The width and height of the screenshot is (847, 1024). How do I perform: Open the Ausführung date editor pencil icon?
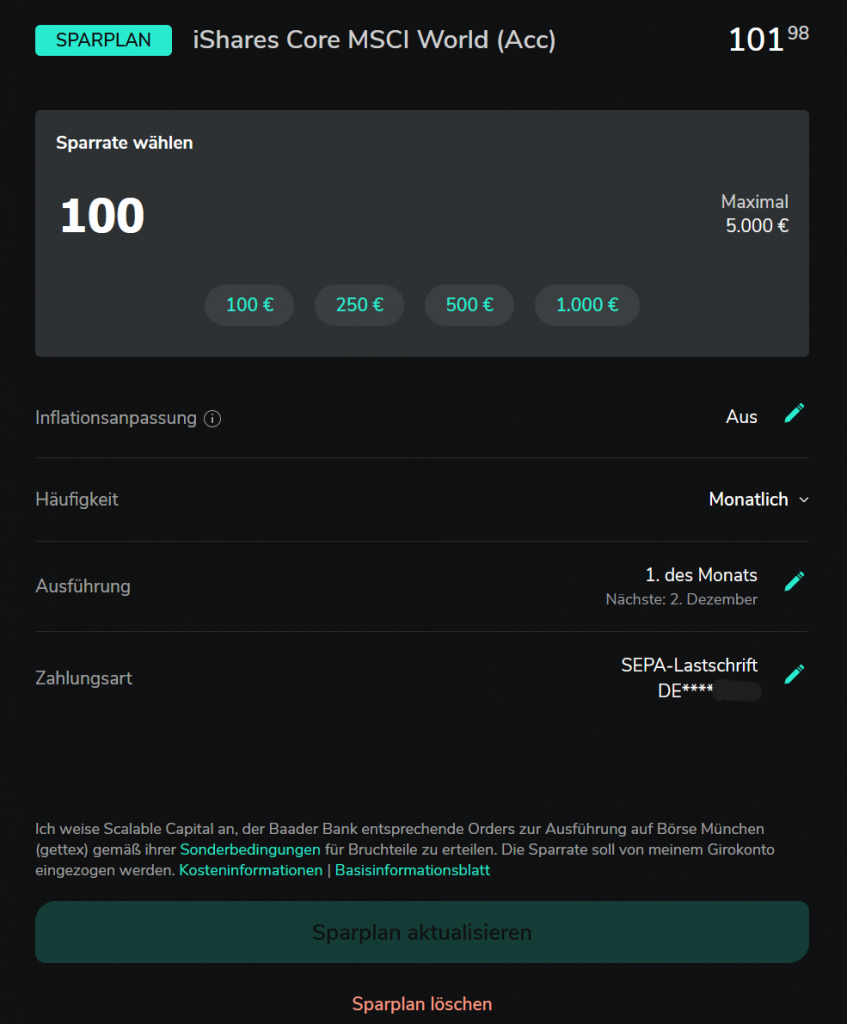795,581
